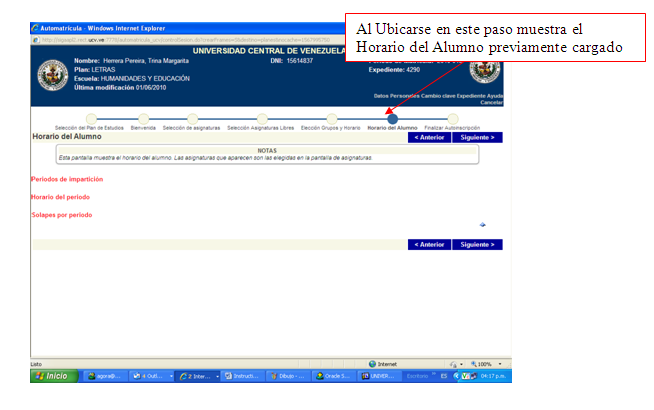The height and width of the screenshot is (410, 654).
Task: Click the Última modificación 01/06/2010 text
Action: tap(120, 88)
